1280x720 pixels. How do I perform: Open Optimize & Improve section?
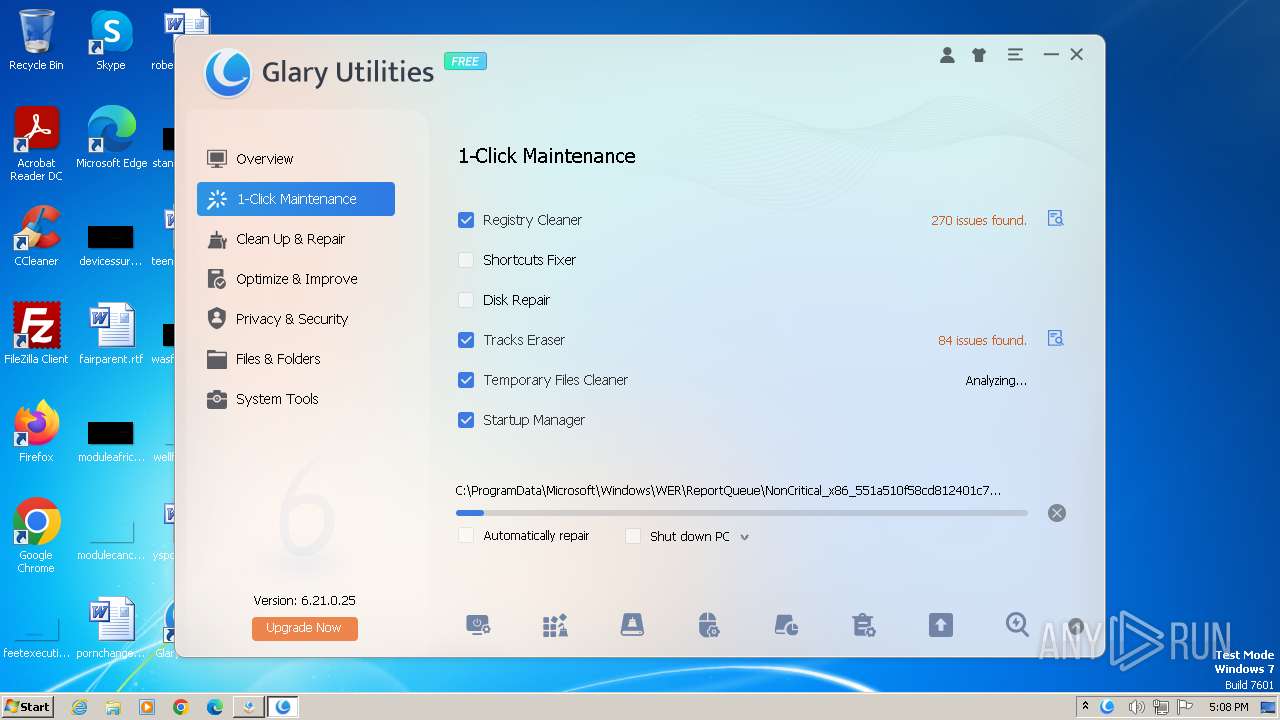[296, 278]
